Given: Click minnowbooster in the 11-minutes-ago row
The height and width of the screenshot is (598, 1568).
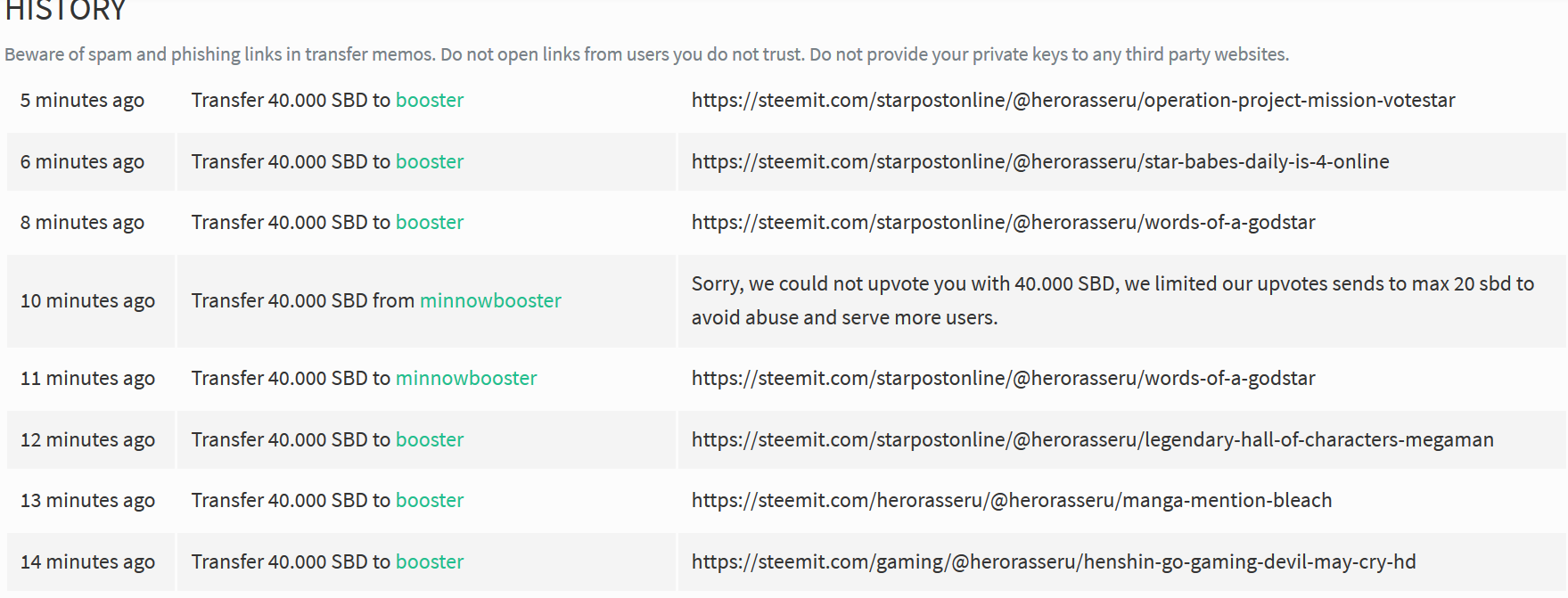Looking at the screenshot, I should [x=465, y=378].
